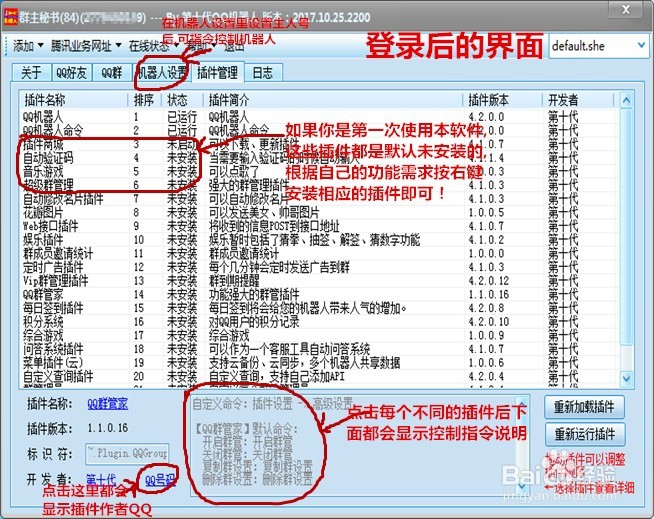The width and height of the screenshot is (654, 519).
Task: Select the 自动修改名片插件 row
Action: 319,199
